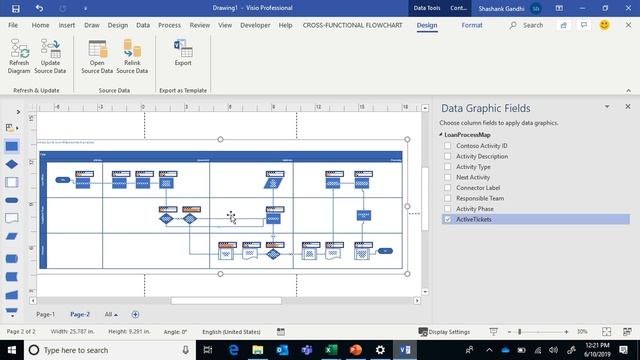
Task: Select the diamond Decision shape in stencil
Action: point(11,164)
